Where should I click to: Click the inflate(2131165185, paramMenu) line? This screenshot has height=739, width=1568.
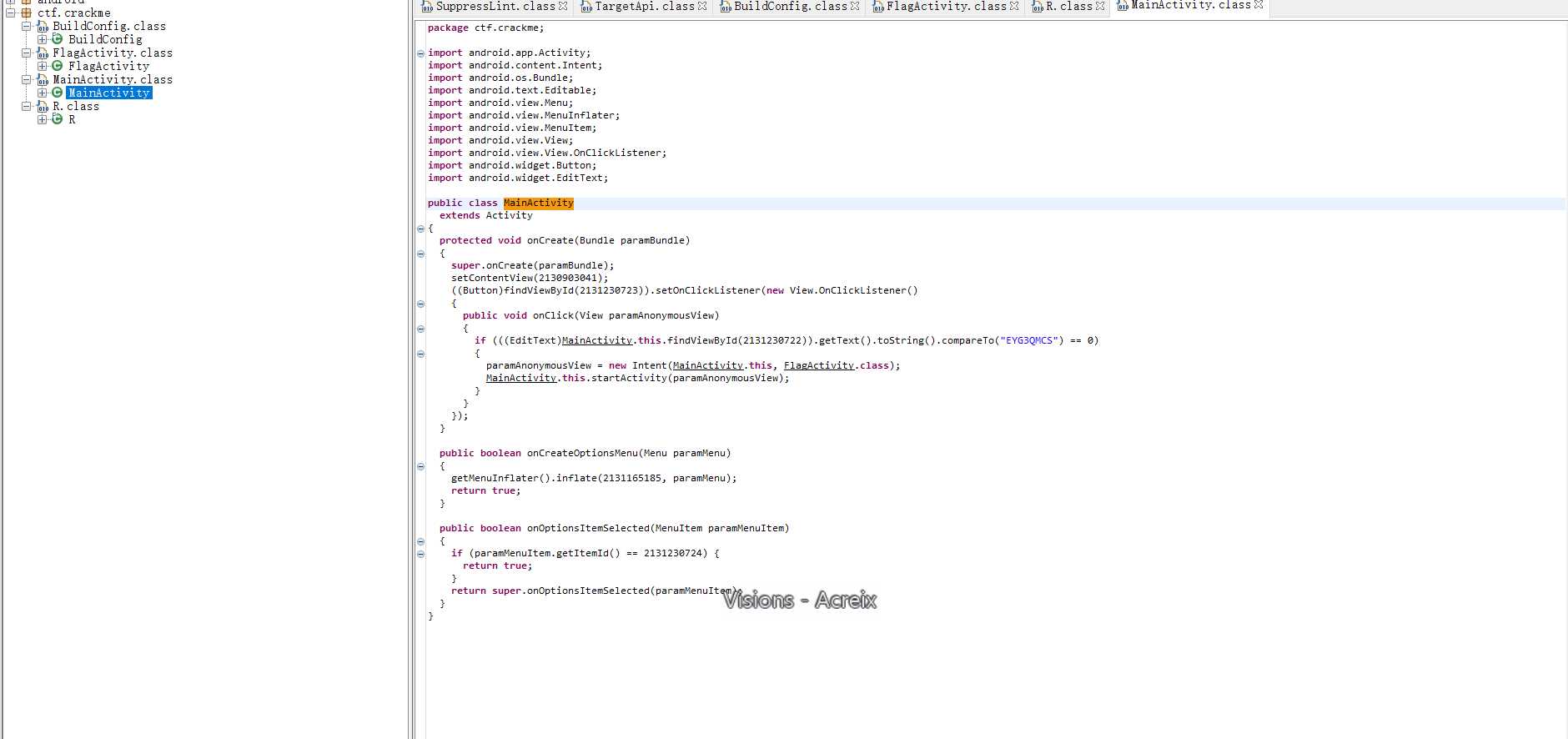click(594, 478)
